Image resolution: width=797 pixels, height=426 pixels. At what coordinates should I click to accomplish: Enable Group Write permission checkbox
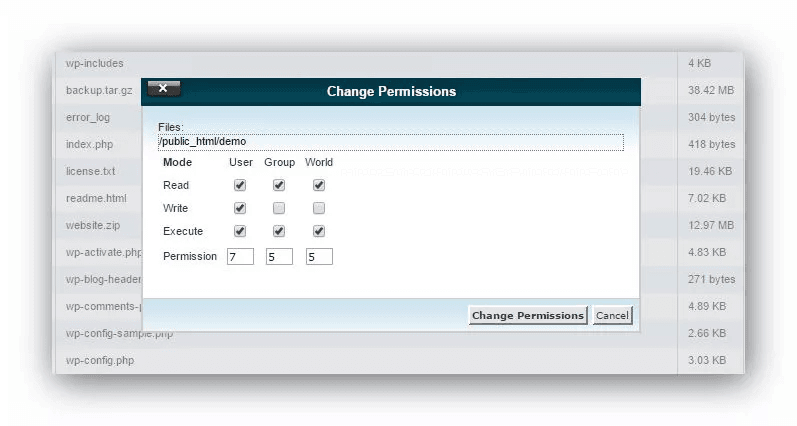pos(279,208)
